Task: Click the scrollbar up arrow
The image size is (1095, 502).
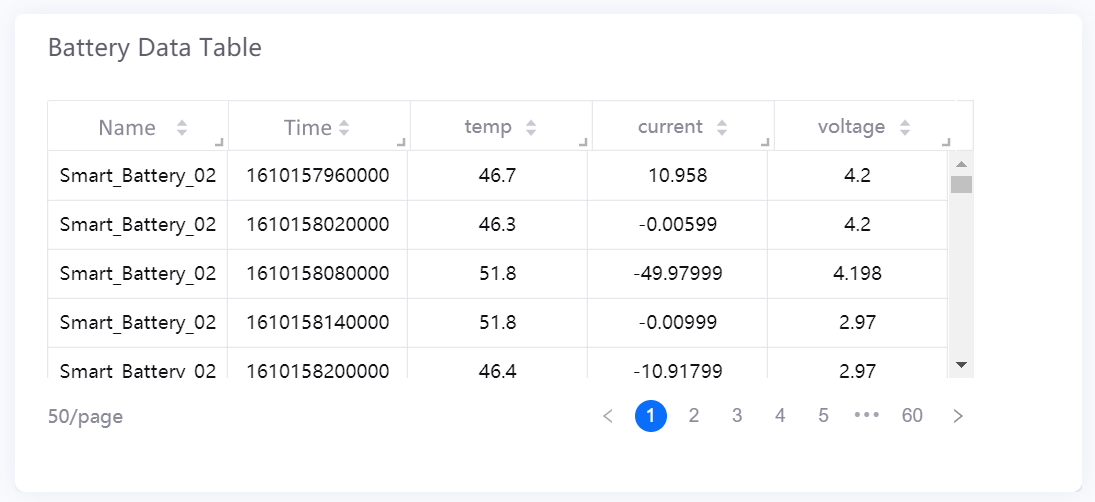Action: pos(961,164)
